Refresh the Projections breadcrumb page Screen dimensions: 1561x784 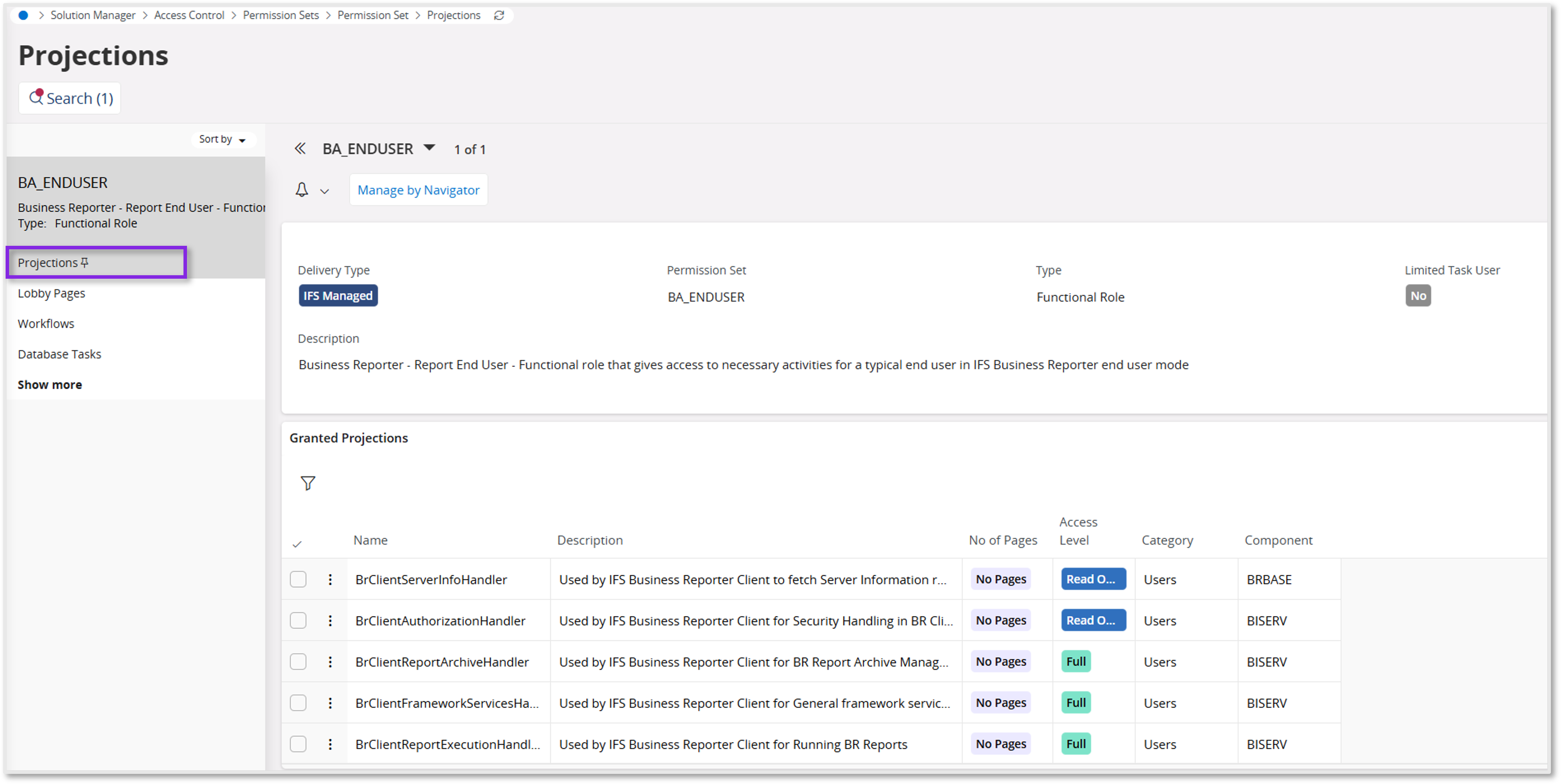499,15
